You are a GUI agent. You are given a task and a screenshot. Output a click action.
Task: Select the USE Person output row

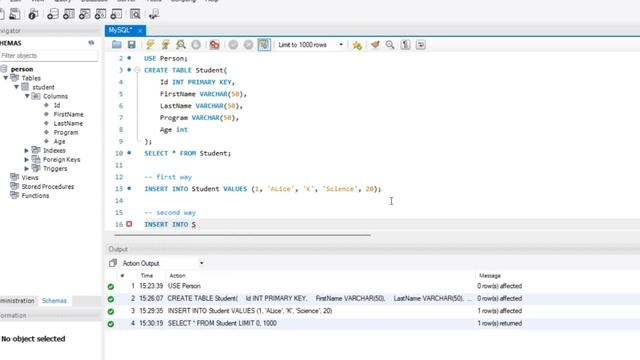click(372, 286)
